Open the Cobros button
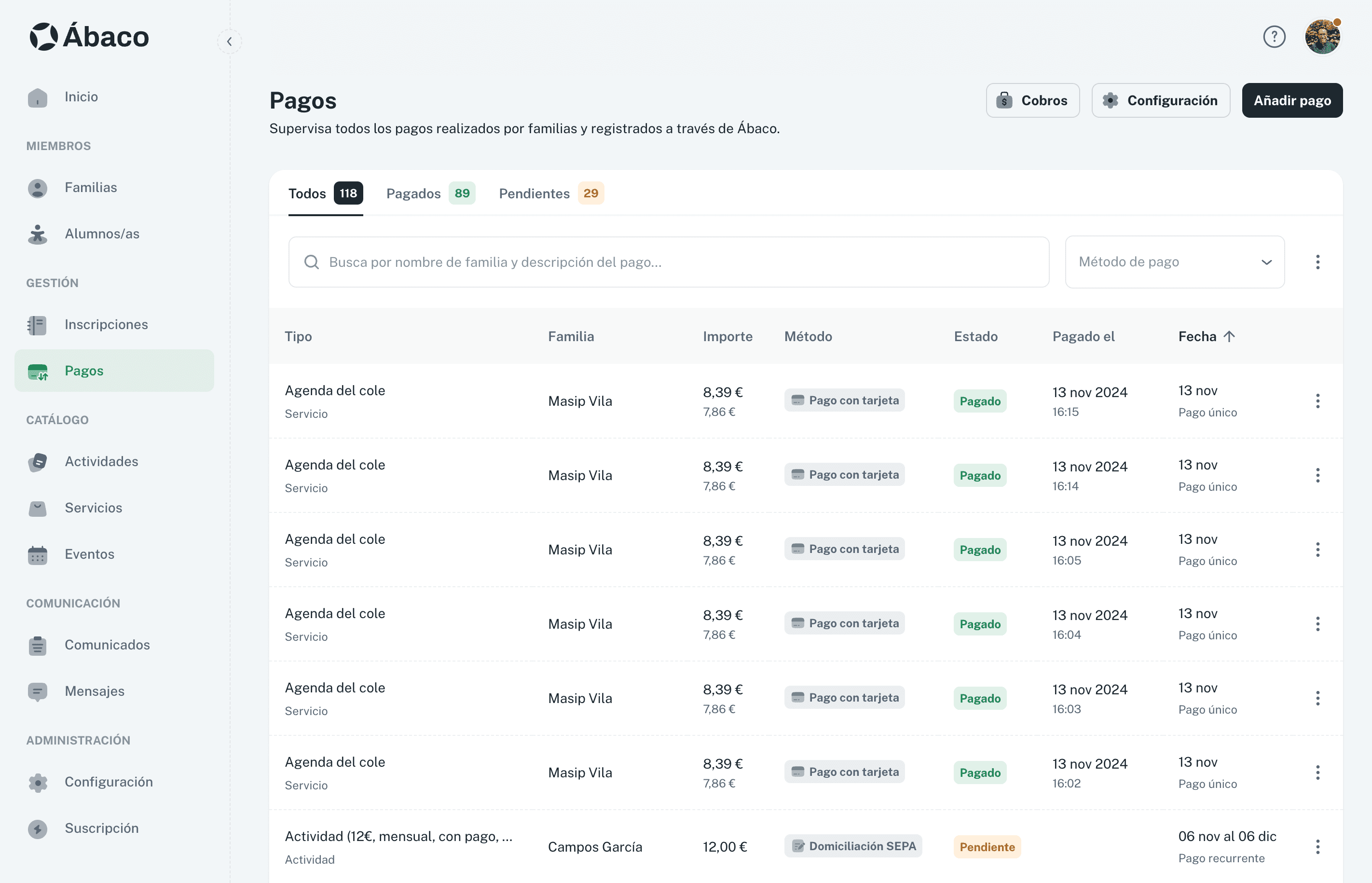This screenshot has width=1372, height=883. click(x=1033, y=101)
